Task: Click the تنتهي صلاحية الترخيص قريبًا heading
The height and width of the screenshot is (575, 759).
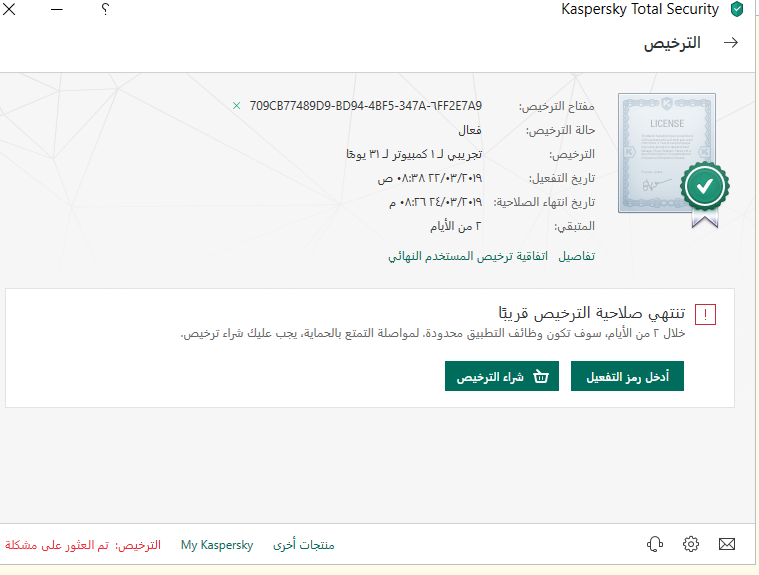Action: (592, 313)
